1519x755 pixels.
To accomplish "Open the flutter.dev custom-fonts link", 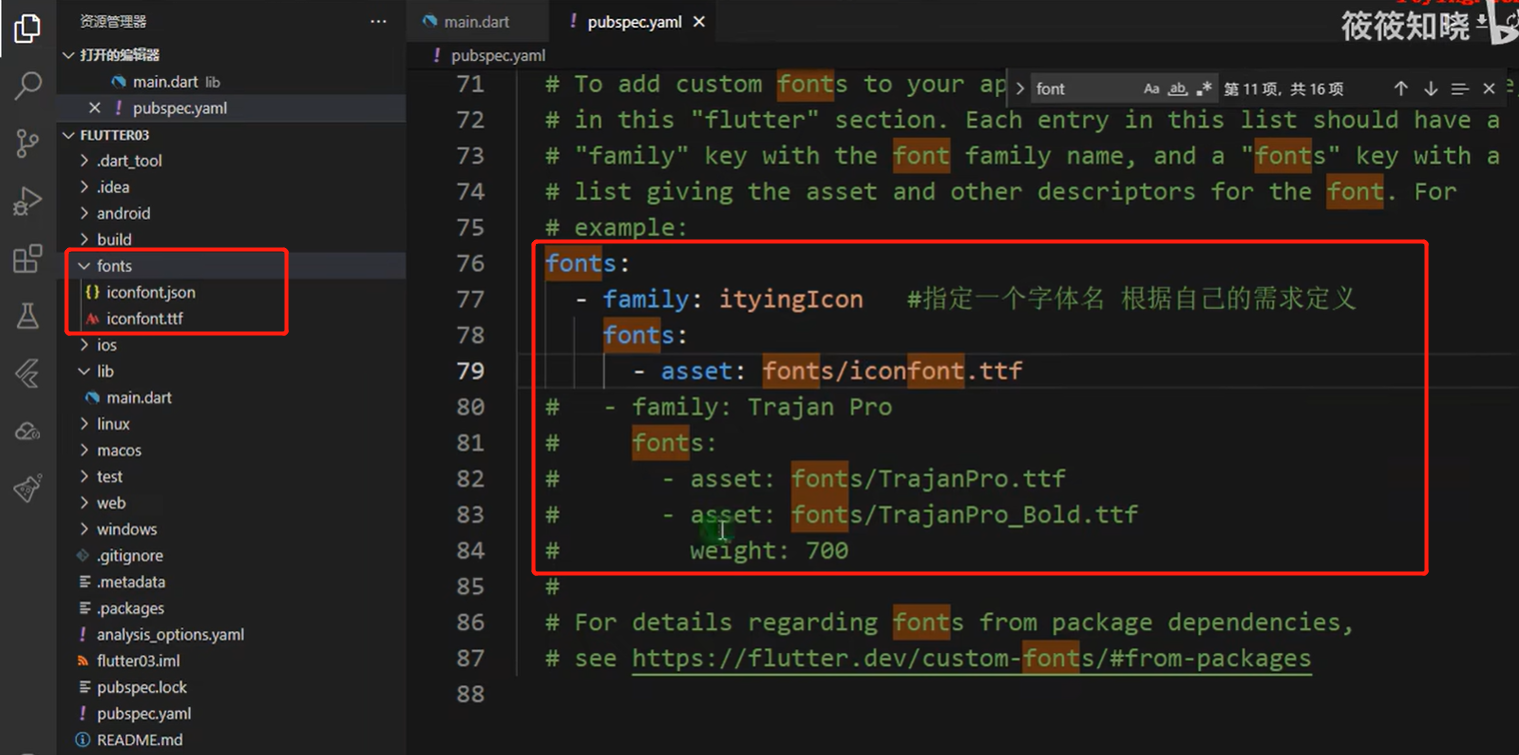I will (971, 658).
